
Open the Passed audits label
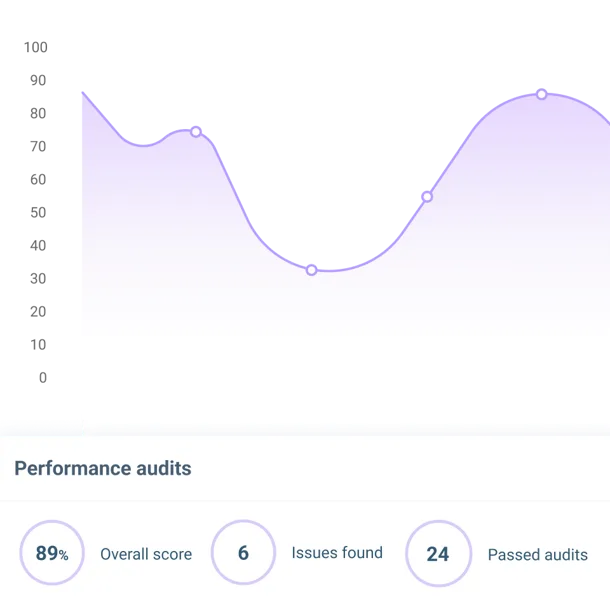(x=537, y=554)
